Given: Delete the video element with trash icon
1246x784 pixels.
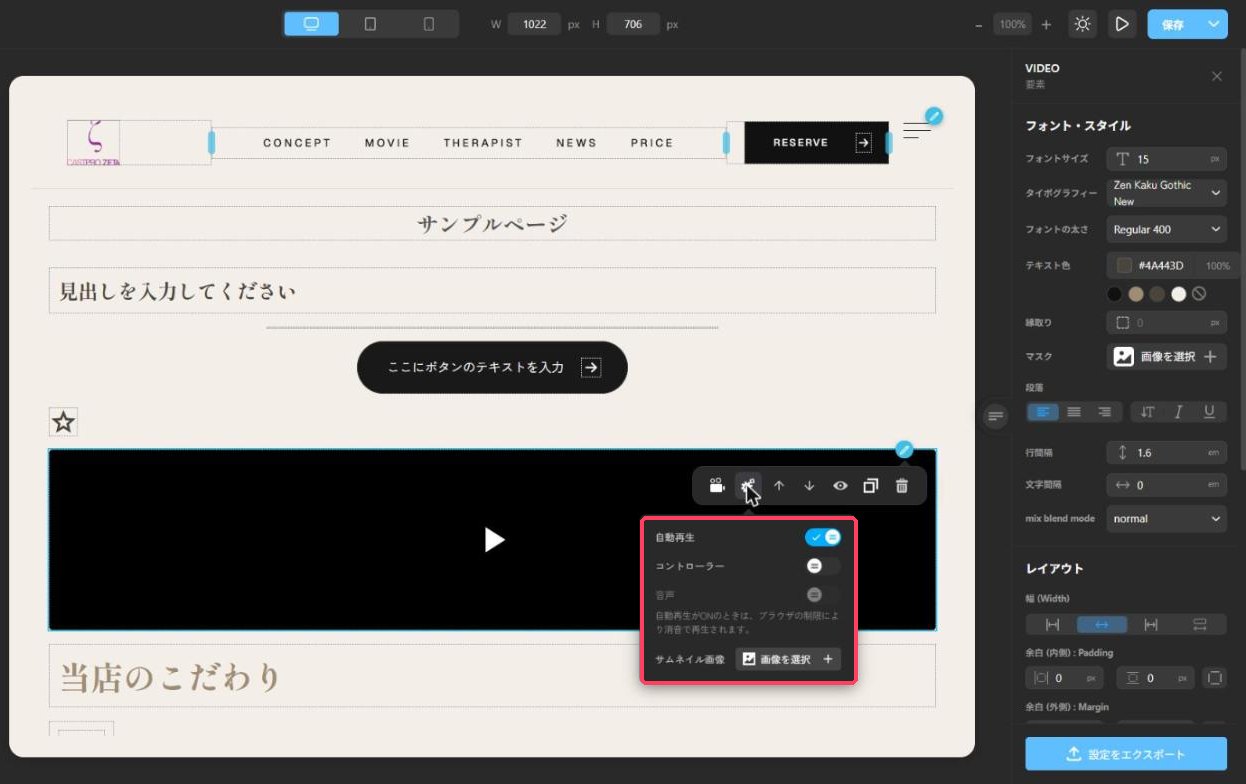Looking at the screenshot, I should pos(902,486).
